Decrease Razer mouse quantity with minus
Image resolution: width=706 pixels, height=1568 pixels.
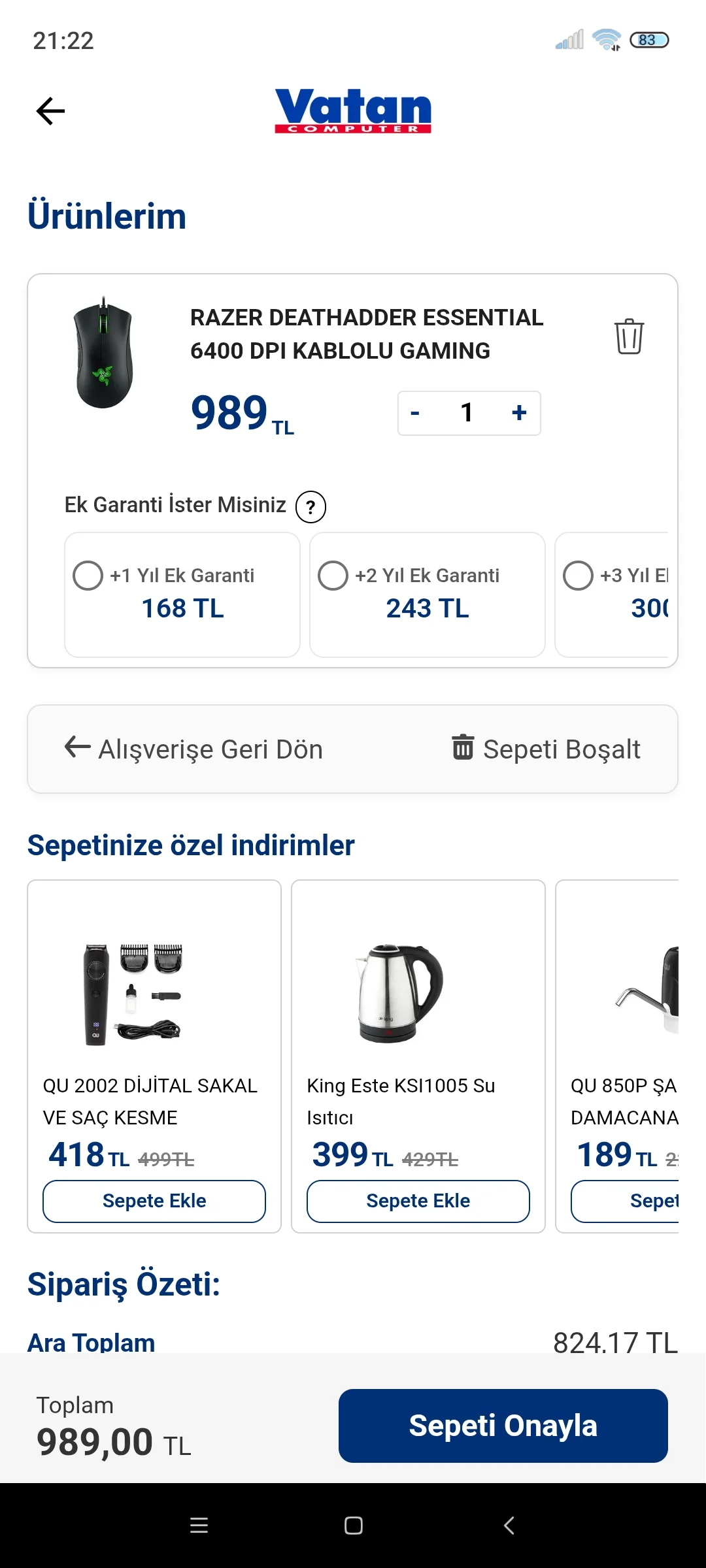coord(415,413)
